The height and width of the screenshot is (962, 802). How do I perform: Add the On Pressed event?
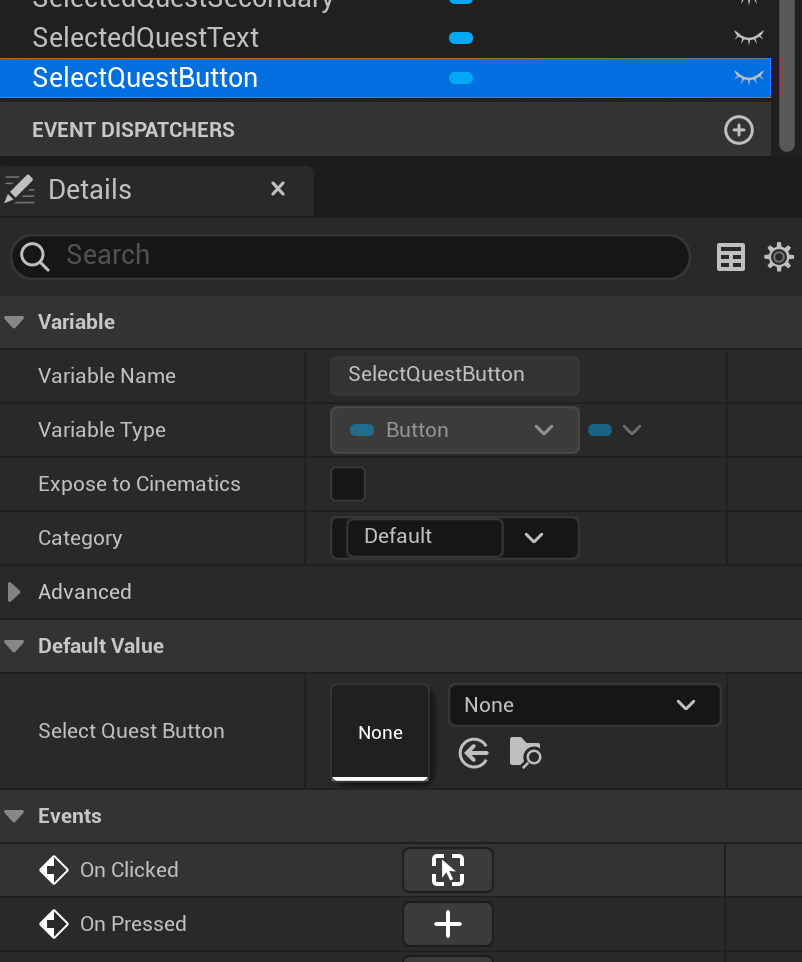pyautogui.click(x=448, y=924)
